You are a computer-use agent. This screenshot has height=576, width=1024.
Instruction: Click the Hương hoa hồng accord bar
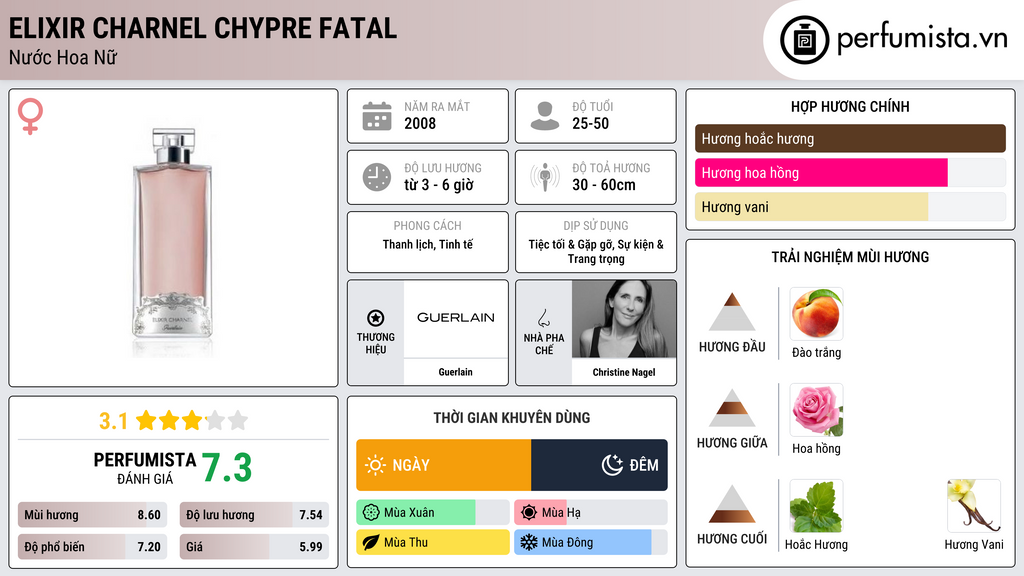[x=850, y=172]
